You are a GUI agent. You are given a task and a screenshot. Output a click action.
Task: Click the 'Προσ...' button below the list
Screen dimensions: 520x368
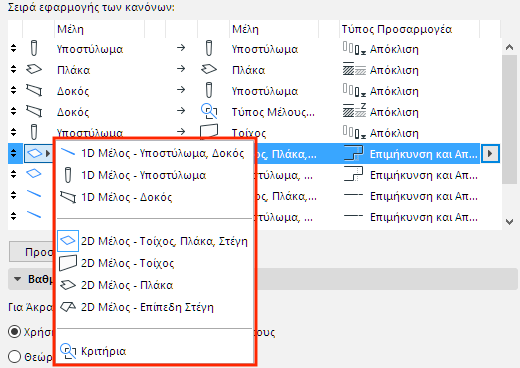[x=32, y=252]
